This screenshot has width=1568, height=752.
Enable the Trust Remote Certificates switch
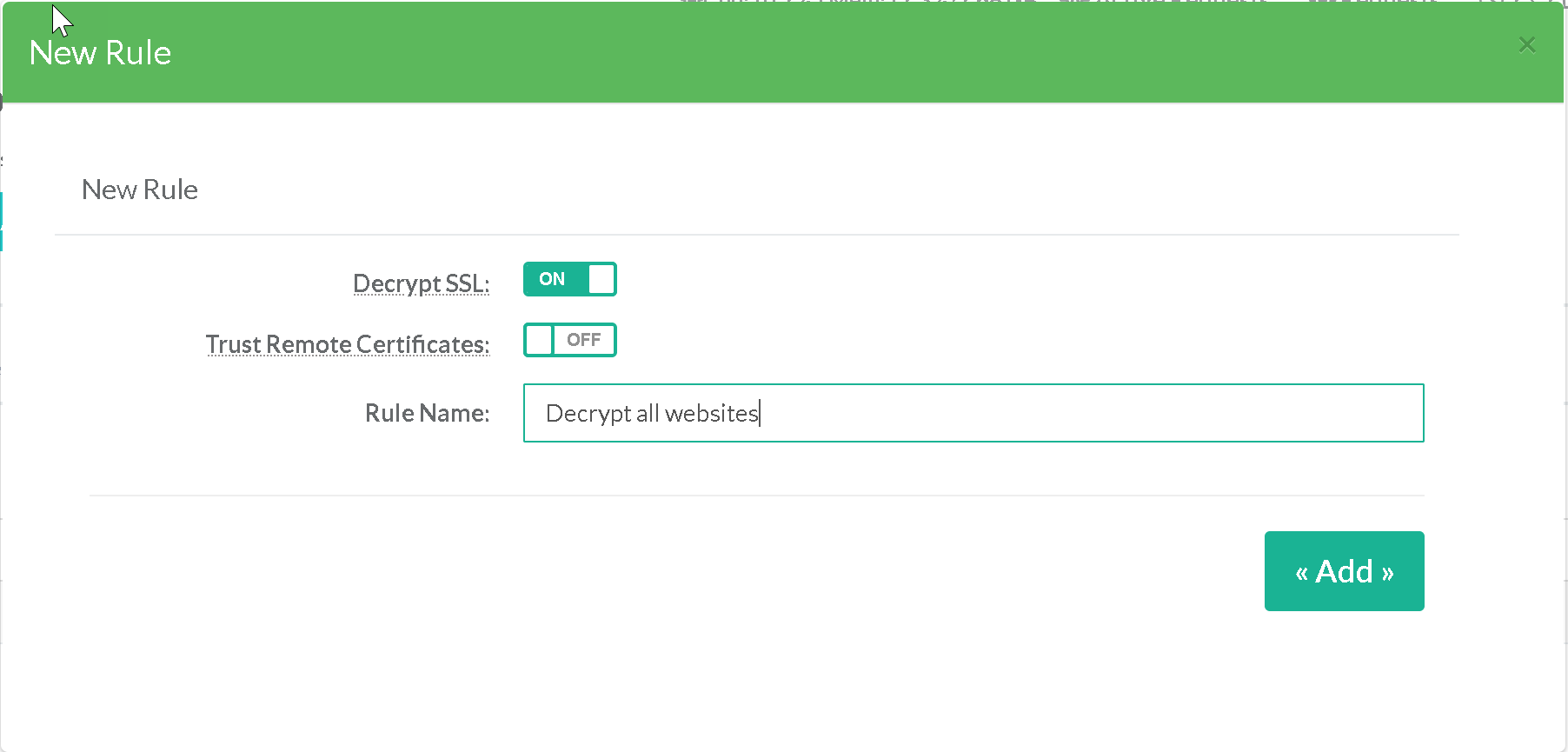tap(569, 340)
